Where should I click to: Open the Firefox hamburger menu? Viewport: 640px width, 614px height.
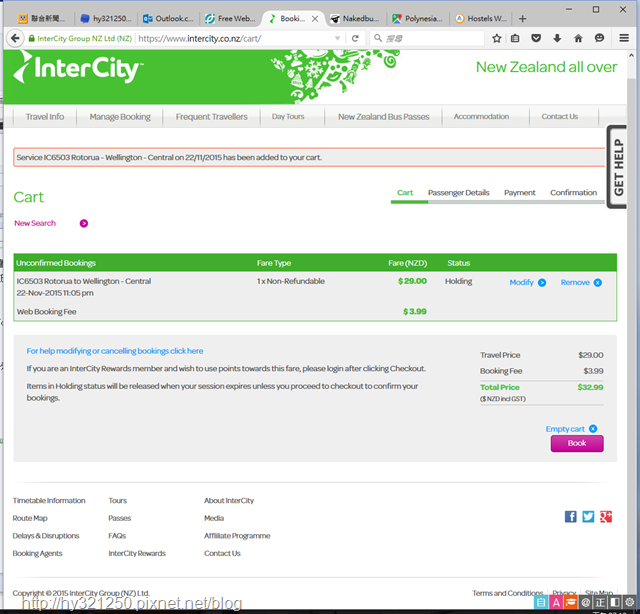tap(624, 38)
